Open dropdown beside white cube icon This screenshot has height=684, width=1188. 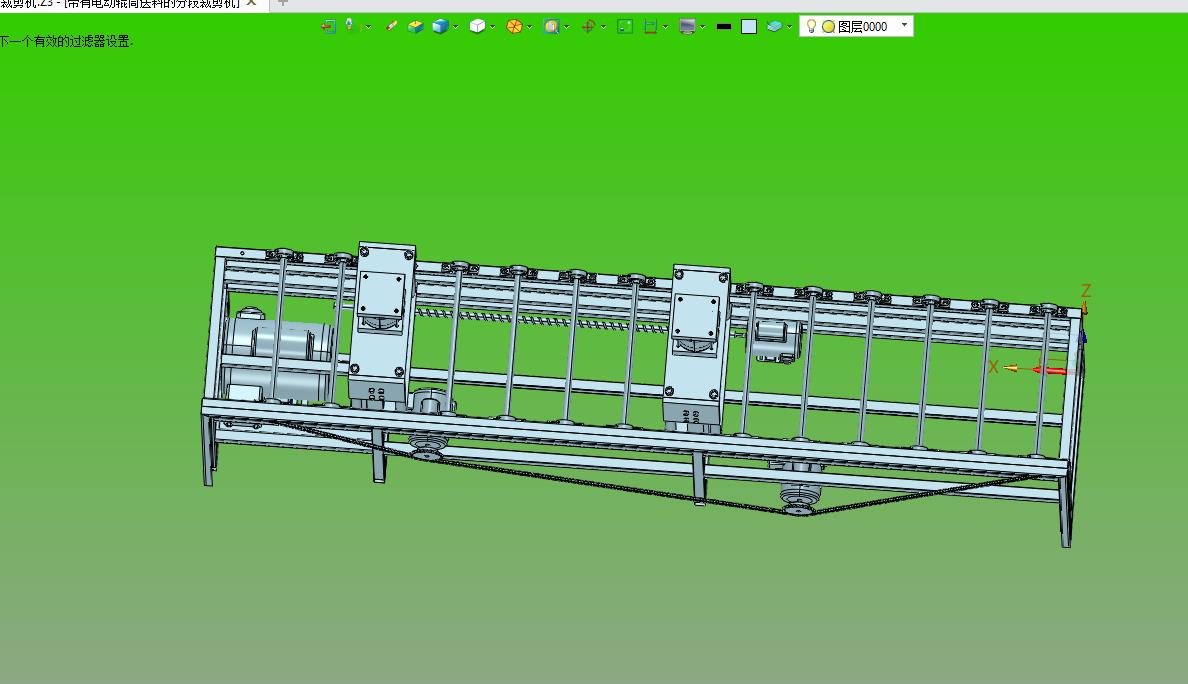(x=492, y=27)
